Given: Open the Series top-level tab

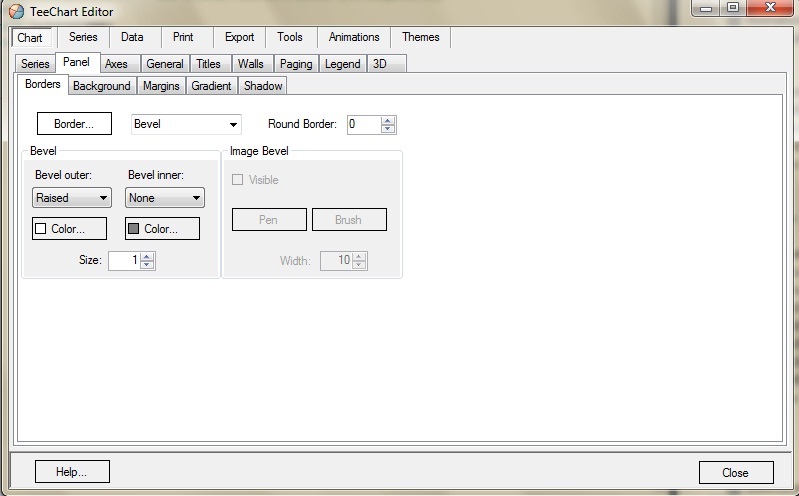Looking at the screenshot, I should pyautogui.click(x=83, y=37).
